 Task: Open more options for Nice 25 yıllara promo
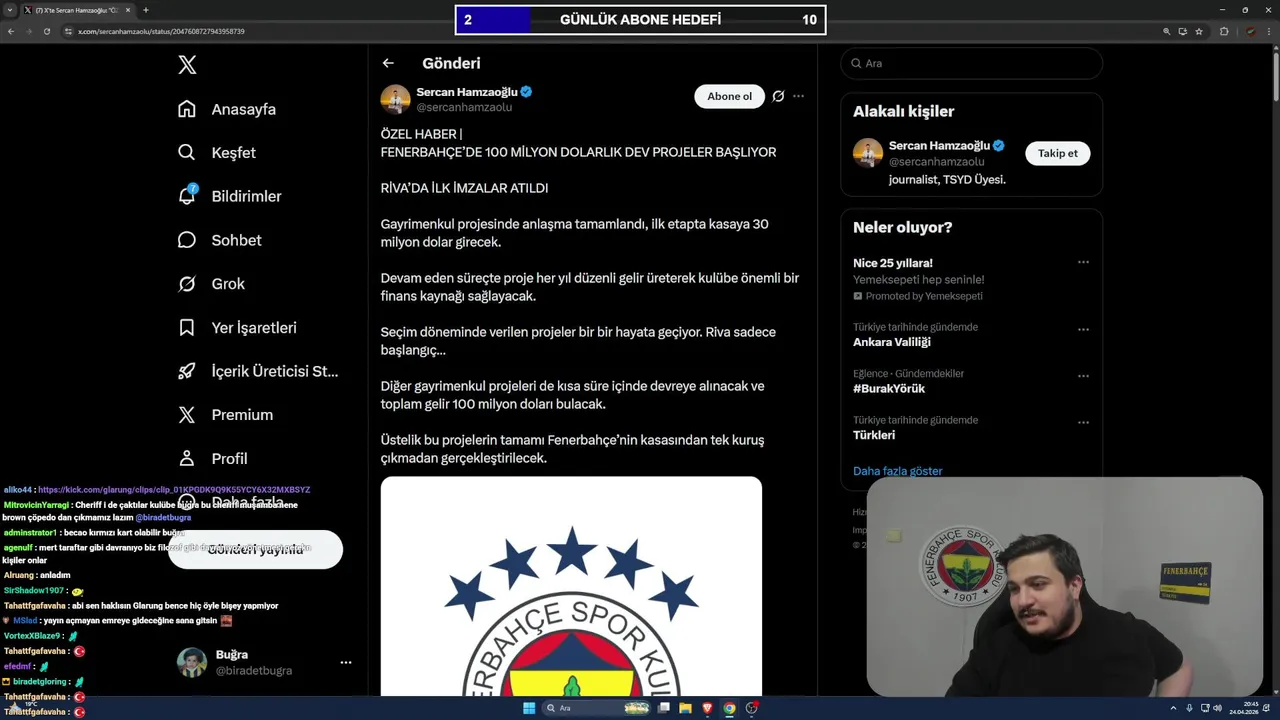pos(1083,262)
